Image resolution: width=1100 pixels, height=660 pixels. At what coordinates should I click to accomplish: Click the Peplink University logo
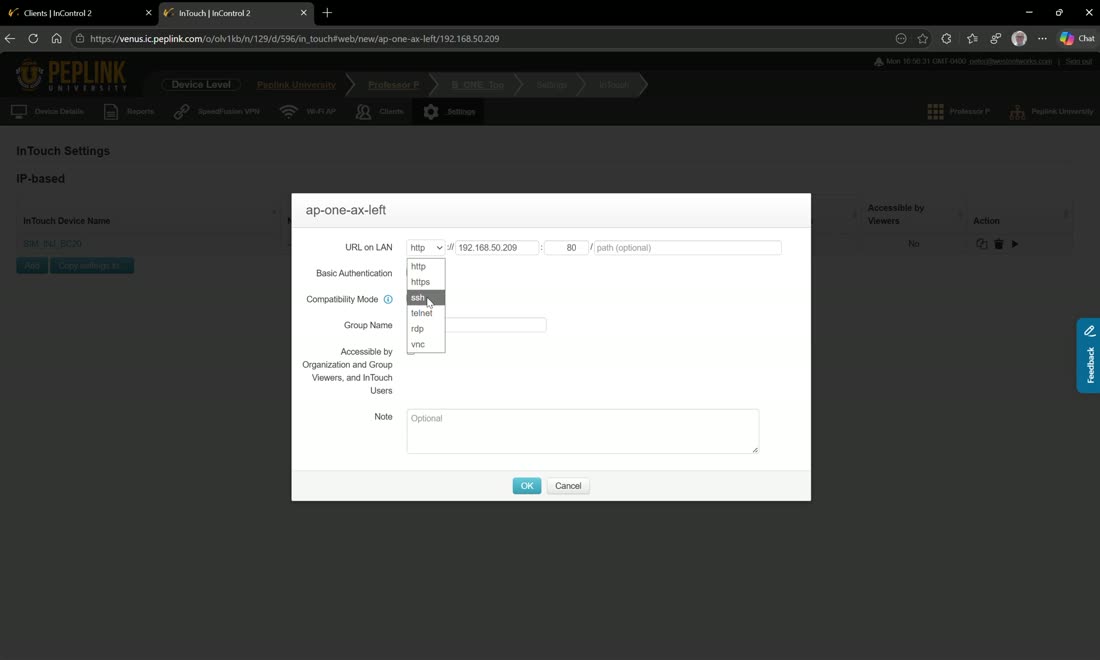click(71, 76)
